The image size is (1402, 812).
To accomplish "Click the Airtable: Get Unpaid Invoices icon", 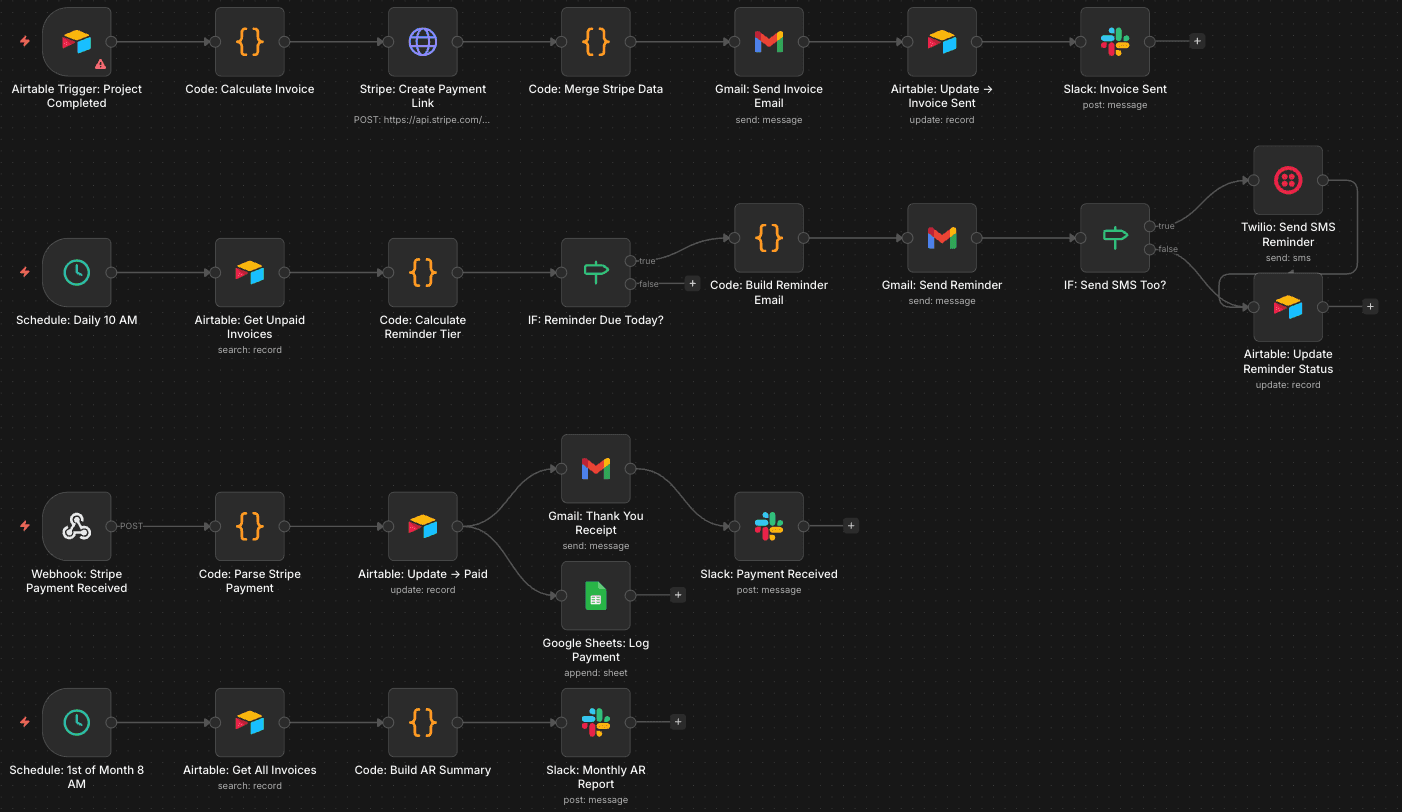I will click(249, 273).
